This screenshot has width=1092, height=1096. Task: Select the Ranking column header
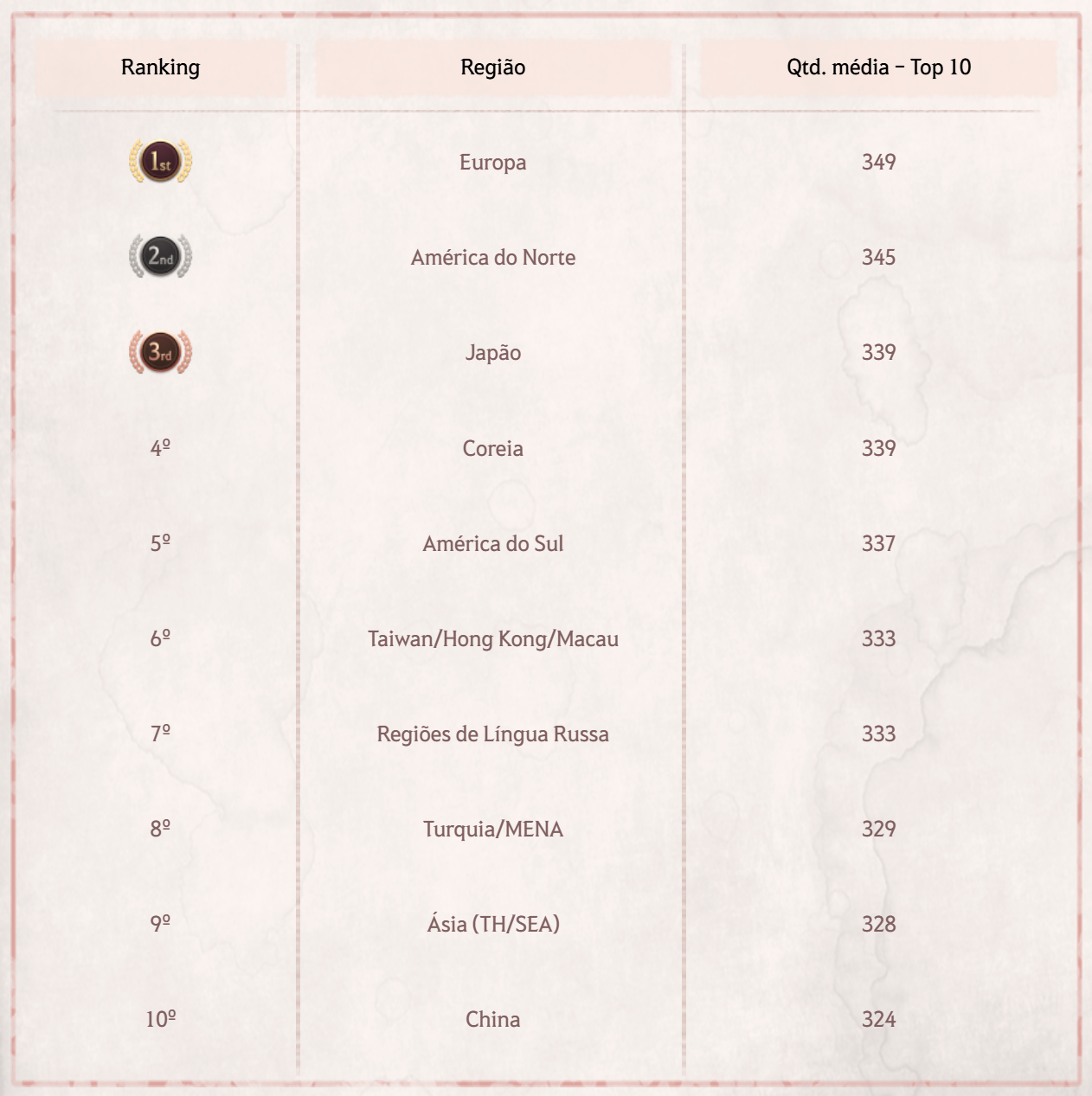(x=160, y=67)
